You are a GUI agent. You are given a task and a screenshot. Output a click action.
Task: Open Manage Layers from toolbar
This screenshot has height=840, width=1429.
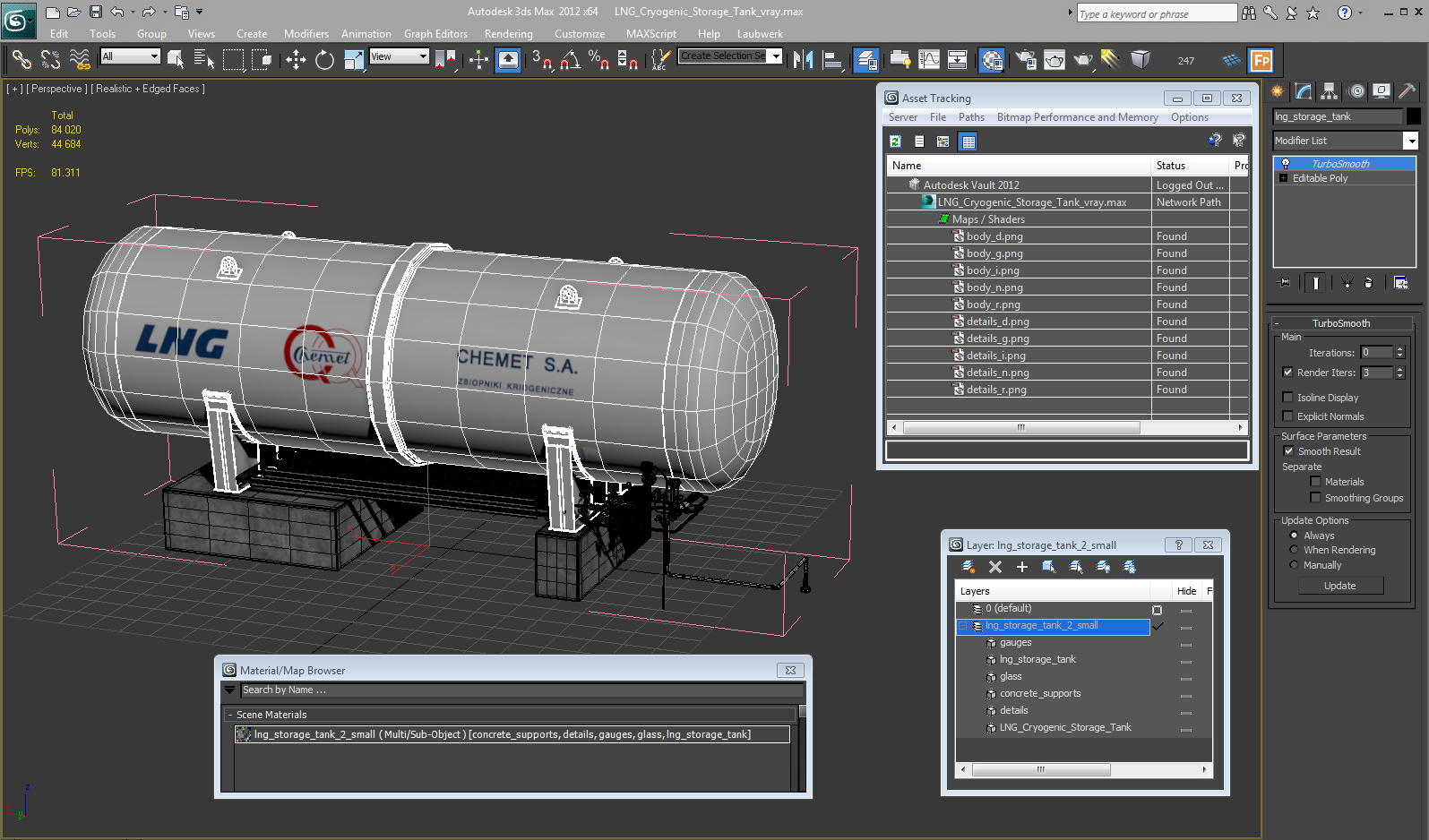(866, 60)
